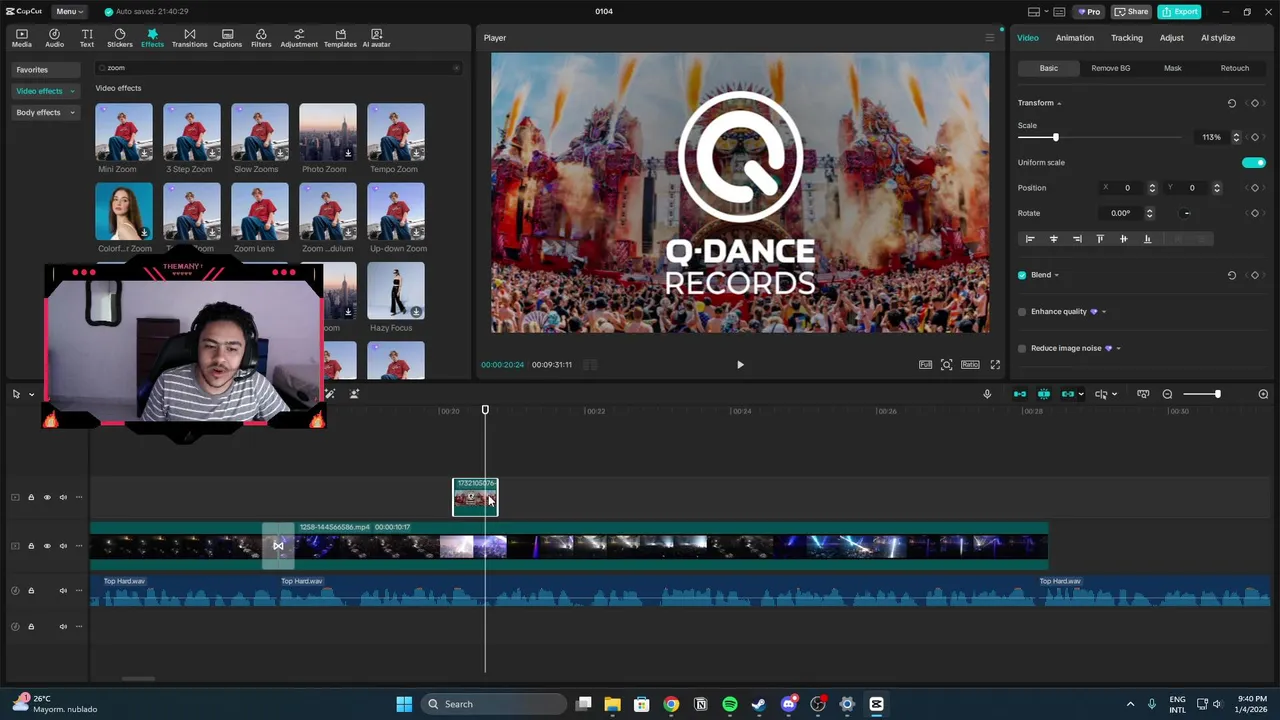
Task: Reset the Blend settings
Action: (1232, 275)
